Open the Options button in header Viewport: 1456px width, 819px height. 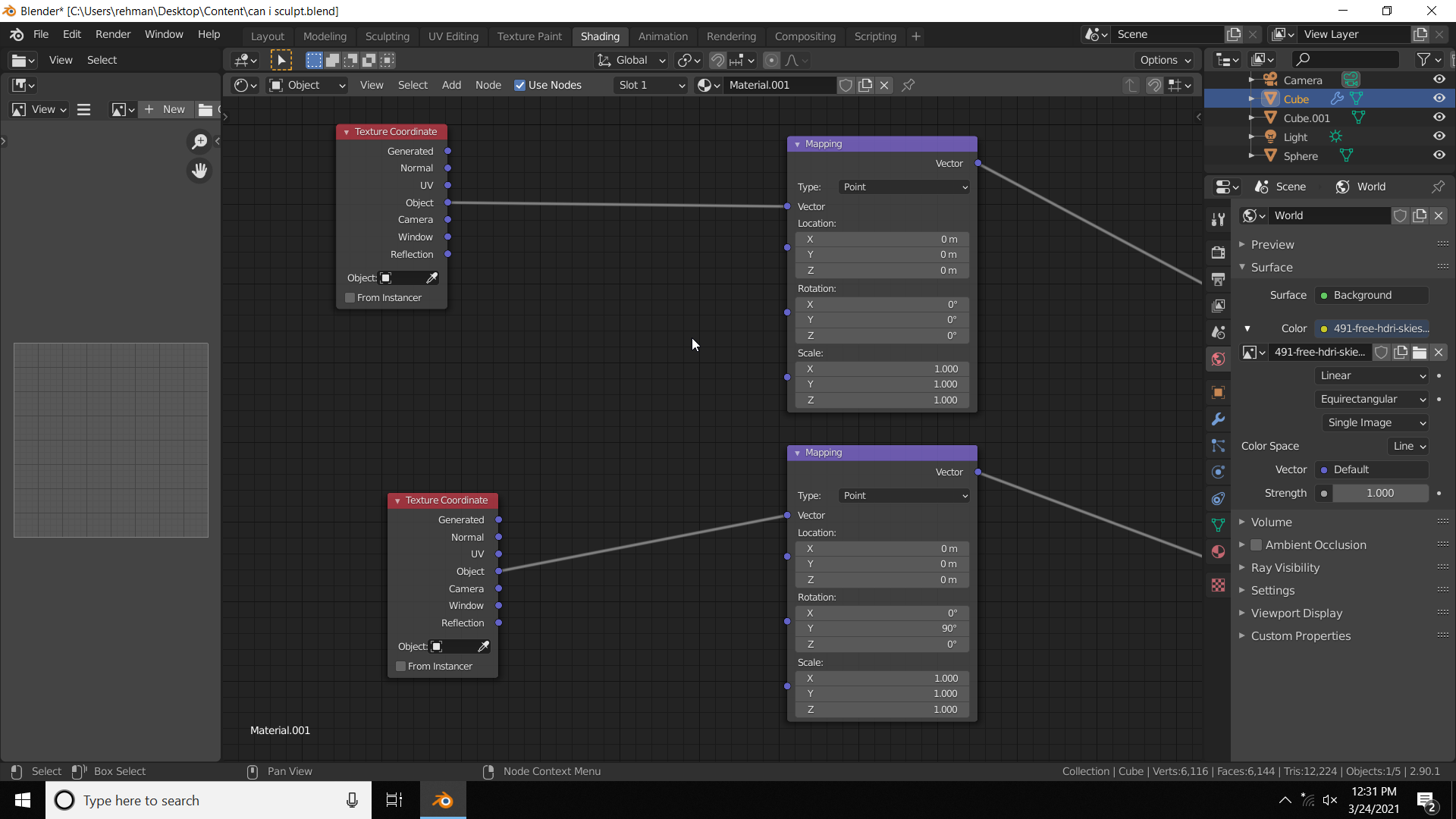pos(1166,60)
